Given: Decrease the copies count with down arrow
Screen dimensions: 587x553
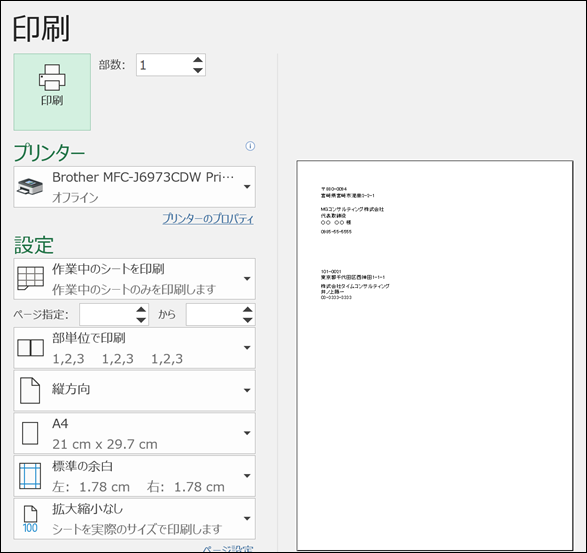Looking at the screenshot, I should 198,70.
